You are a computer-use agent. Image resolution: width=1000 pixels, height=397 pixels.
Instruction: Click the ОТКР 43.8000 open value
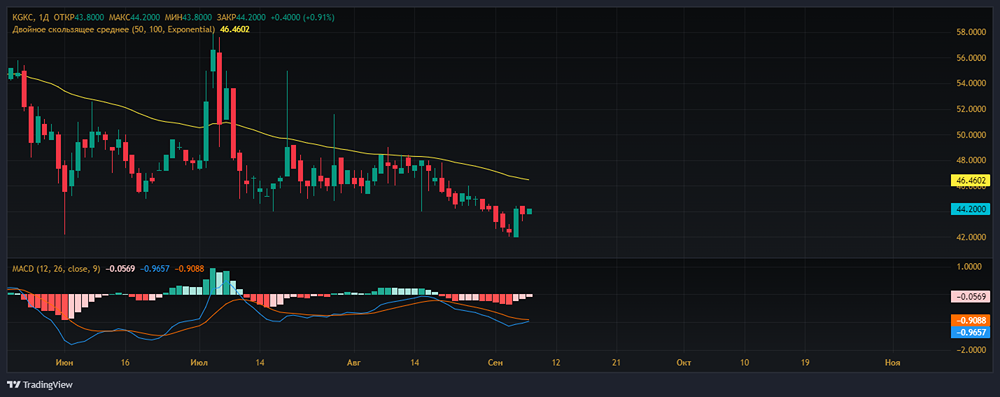(x=79, y=17)
